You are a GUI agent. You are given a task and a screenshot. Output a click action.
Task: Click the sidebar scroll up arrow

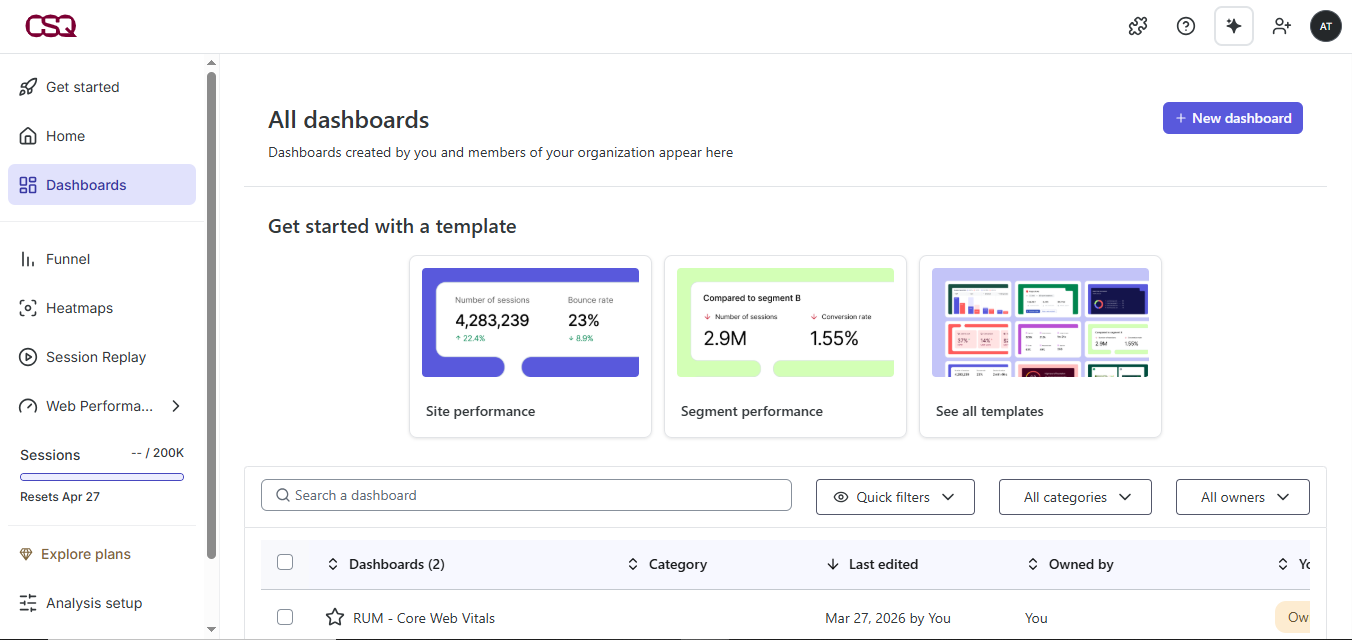coord(211,62)
